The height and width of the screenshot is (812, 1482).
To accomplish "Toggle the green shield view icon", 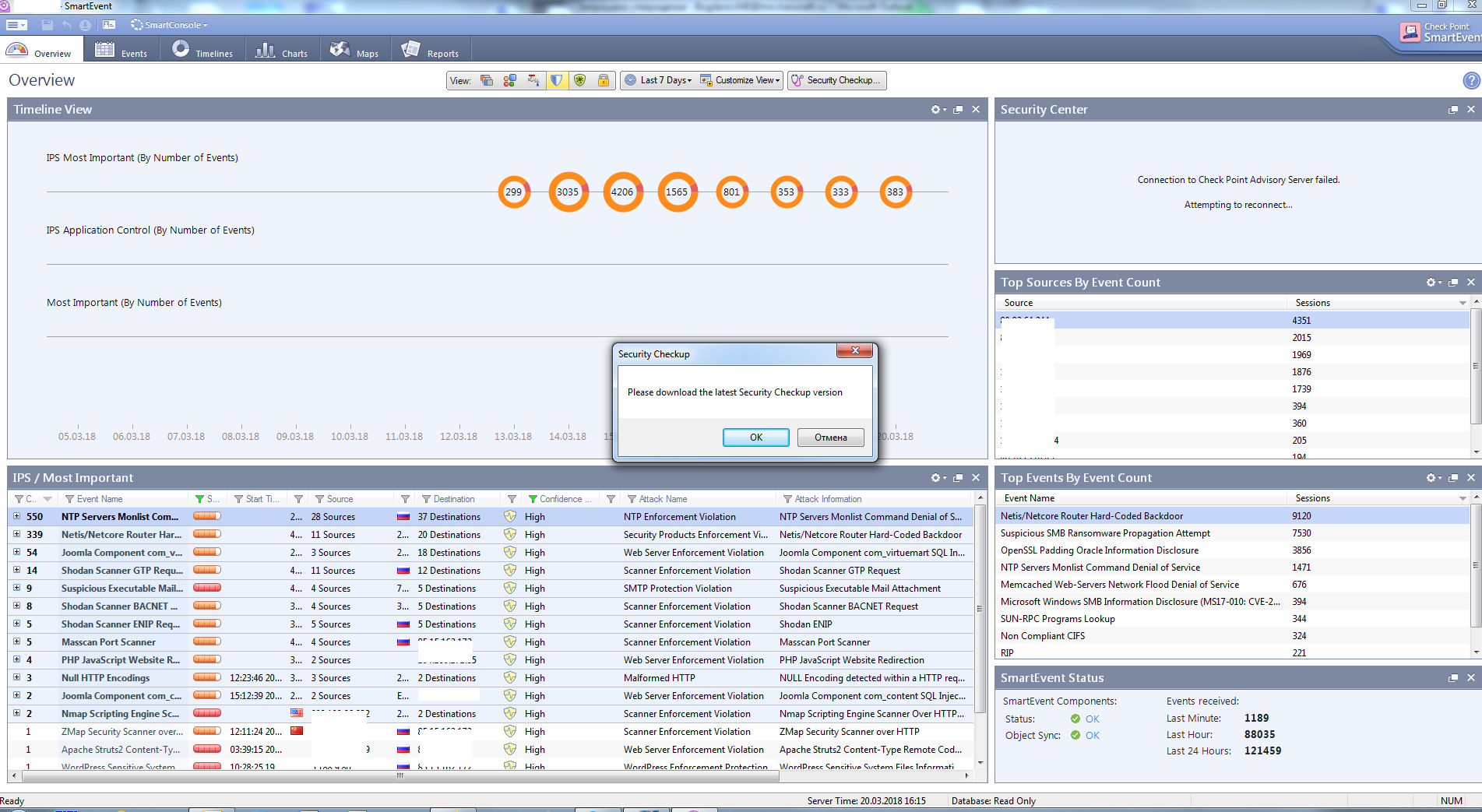I will 579,80.
